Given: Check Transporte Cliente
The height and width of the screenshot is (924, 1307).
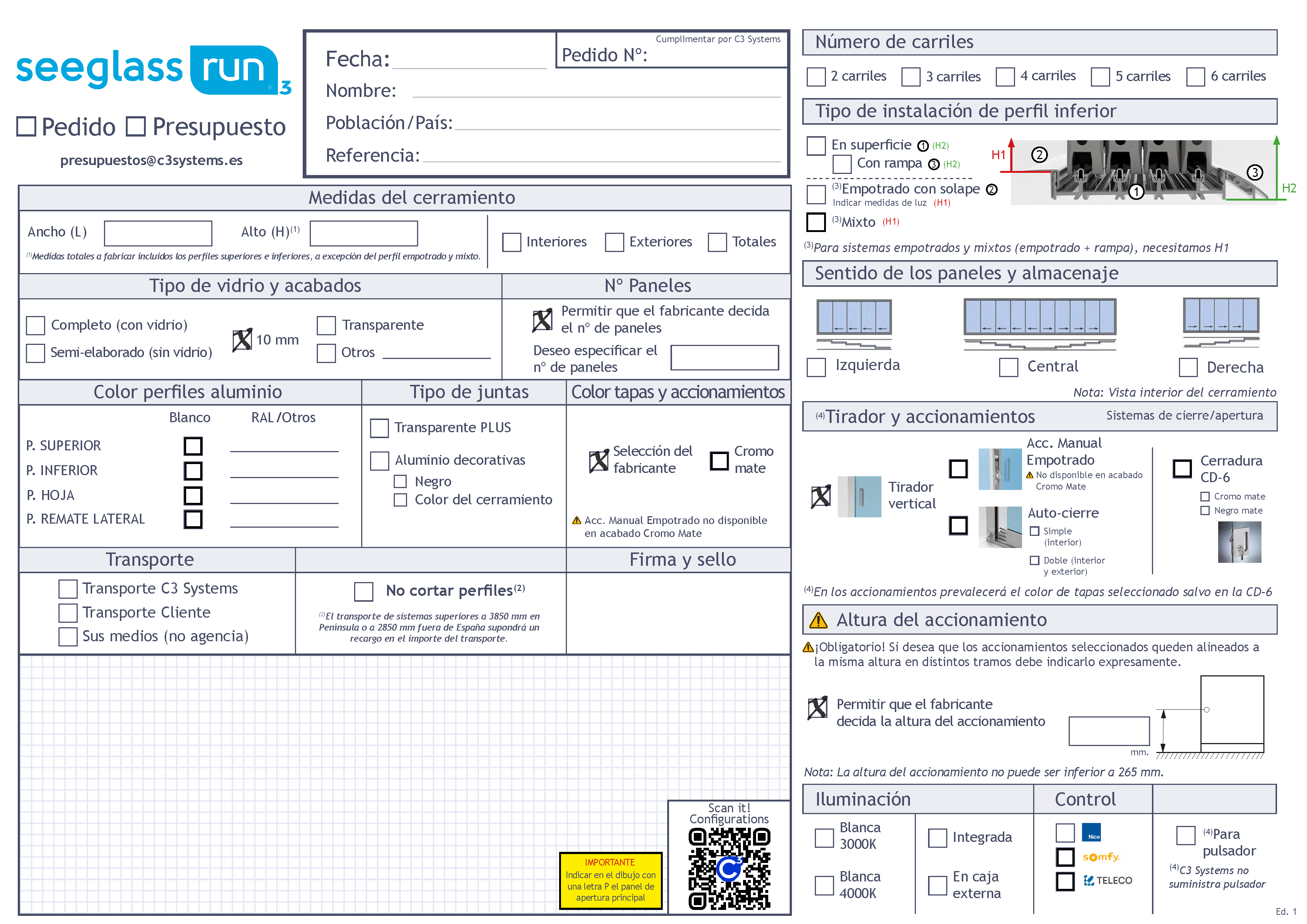Looking at the screenshot, I should point(68,612).
